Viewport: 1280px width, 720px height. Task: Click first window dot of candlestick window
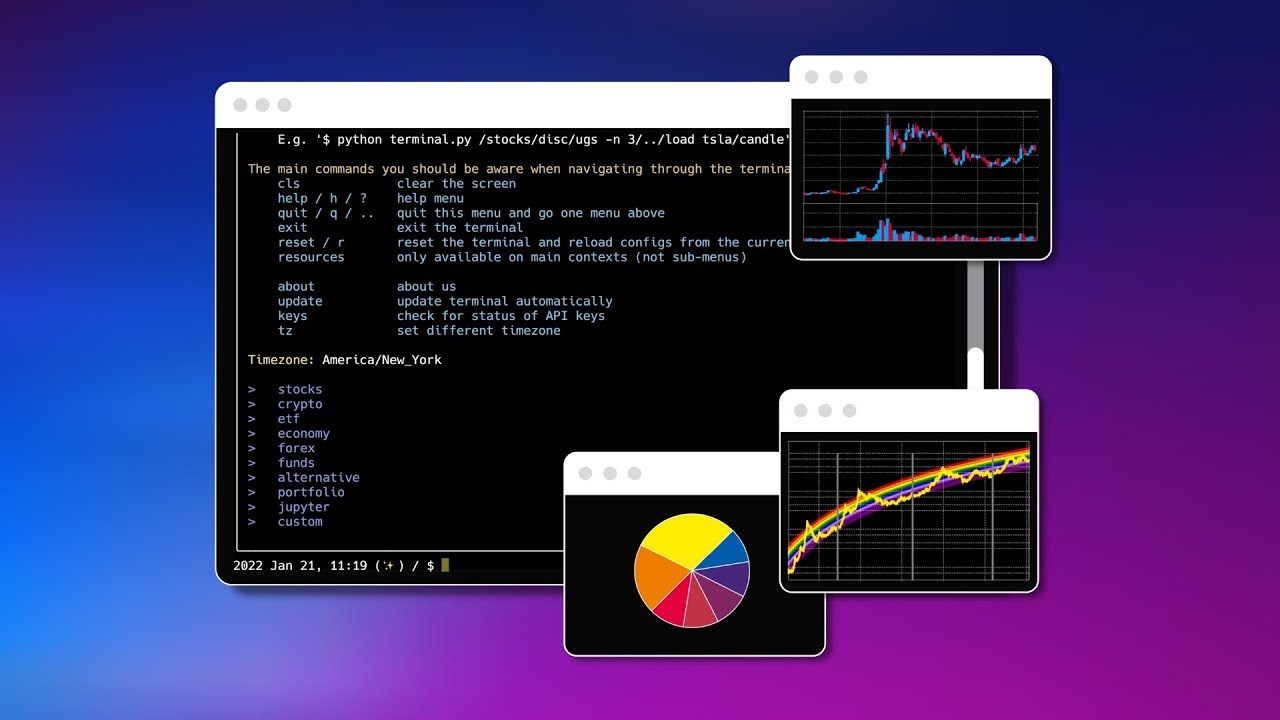click(x=812, y=77)
